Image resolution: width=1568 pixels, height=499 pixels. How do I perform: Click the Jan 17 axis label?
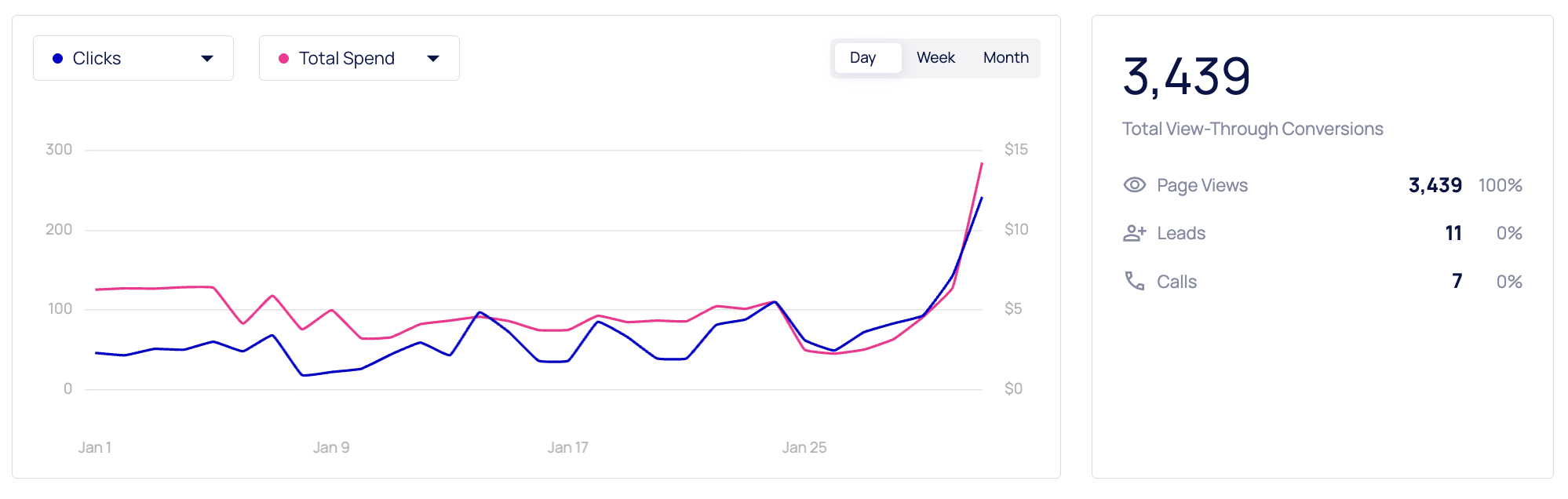coord(567,448)
